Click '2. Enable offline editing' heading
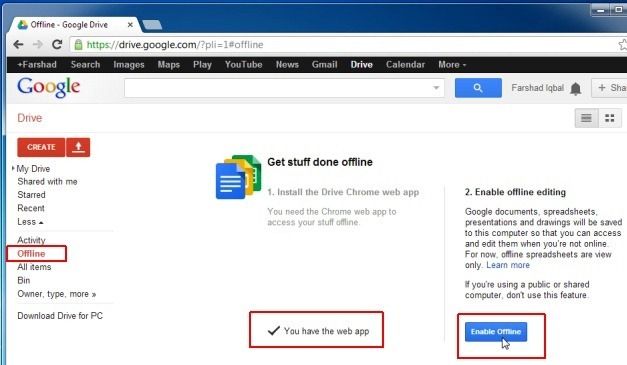The height and width of the screenshot is (365, 627). (515, 192)
